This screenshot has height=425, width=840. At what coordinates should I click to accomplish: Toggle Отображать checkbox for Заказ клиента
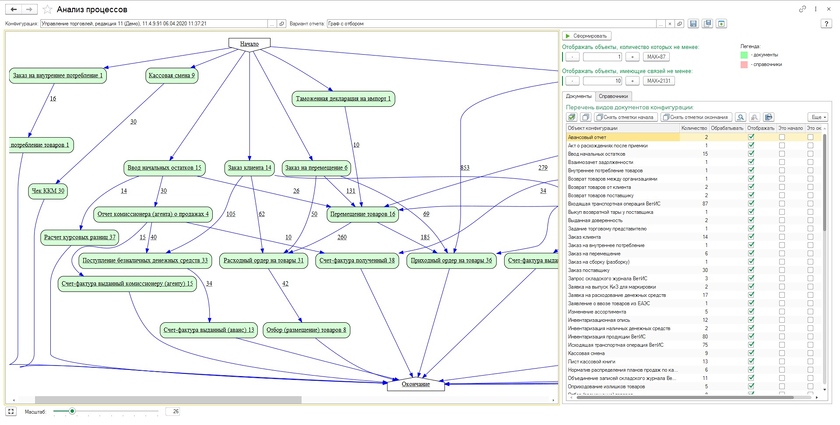click(x=752, y=237)
